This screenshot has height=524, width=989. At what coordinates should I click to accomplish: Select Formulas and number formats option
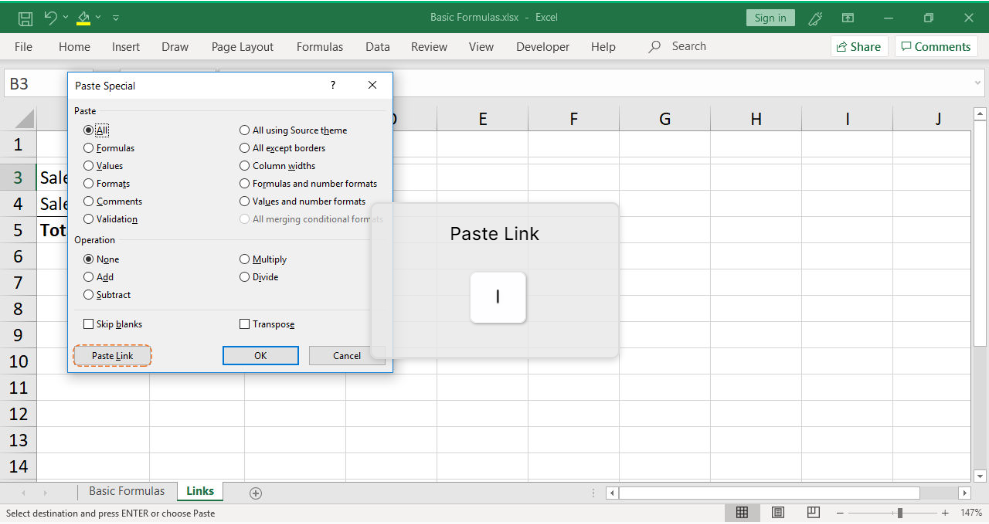(308, 183)
